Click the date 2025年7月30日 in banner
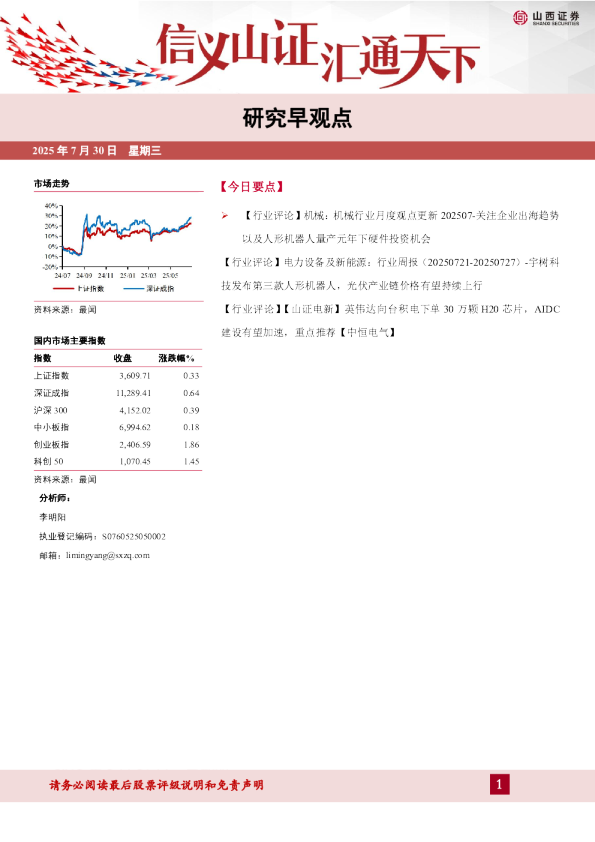The image size is (595, 842). click(74, 150)
